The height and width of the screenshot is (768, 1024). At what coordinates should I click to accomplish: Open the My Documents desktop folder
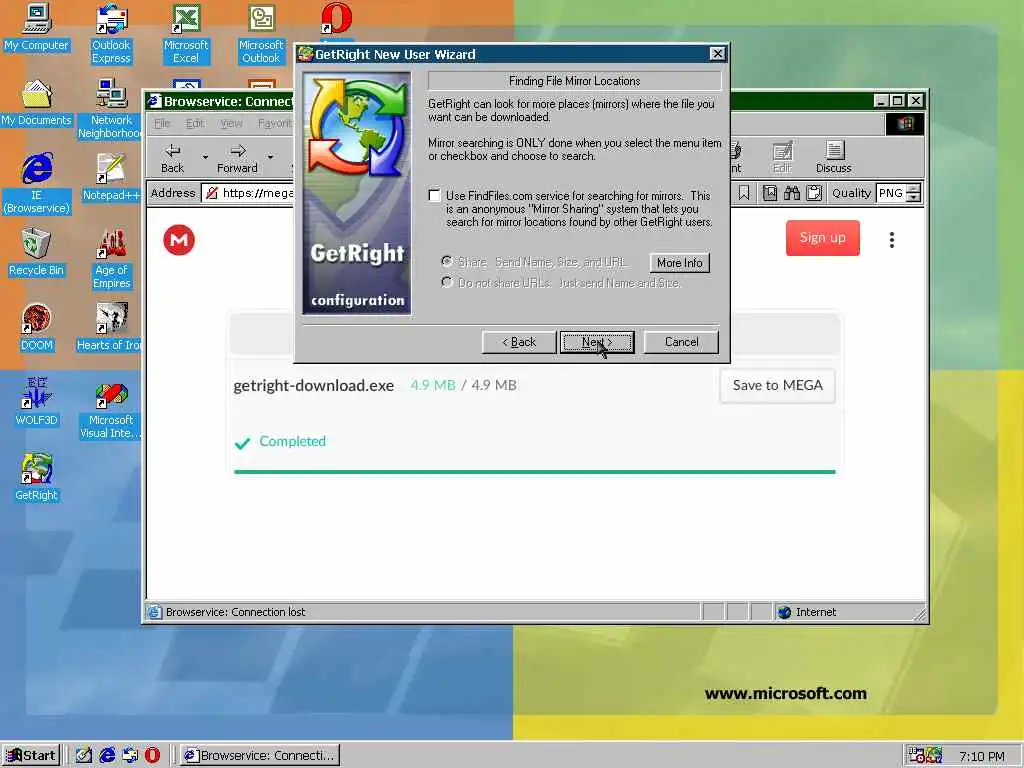pos(36,103)
